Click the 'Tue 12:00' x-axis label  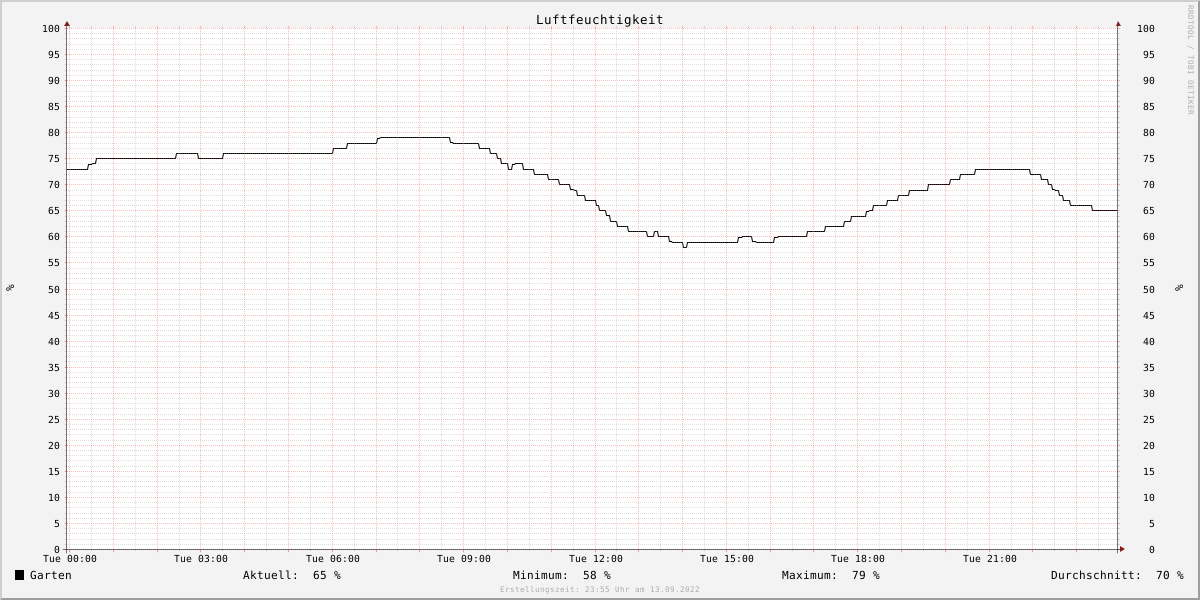coord(596,559)
